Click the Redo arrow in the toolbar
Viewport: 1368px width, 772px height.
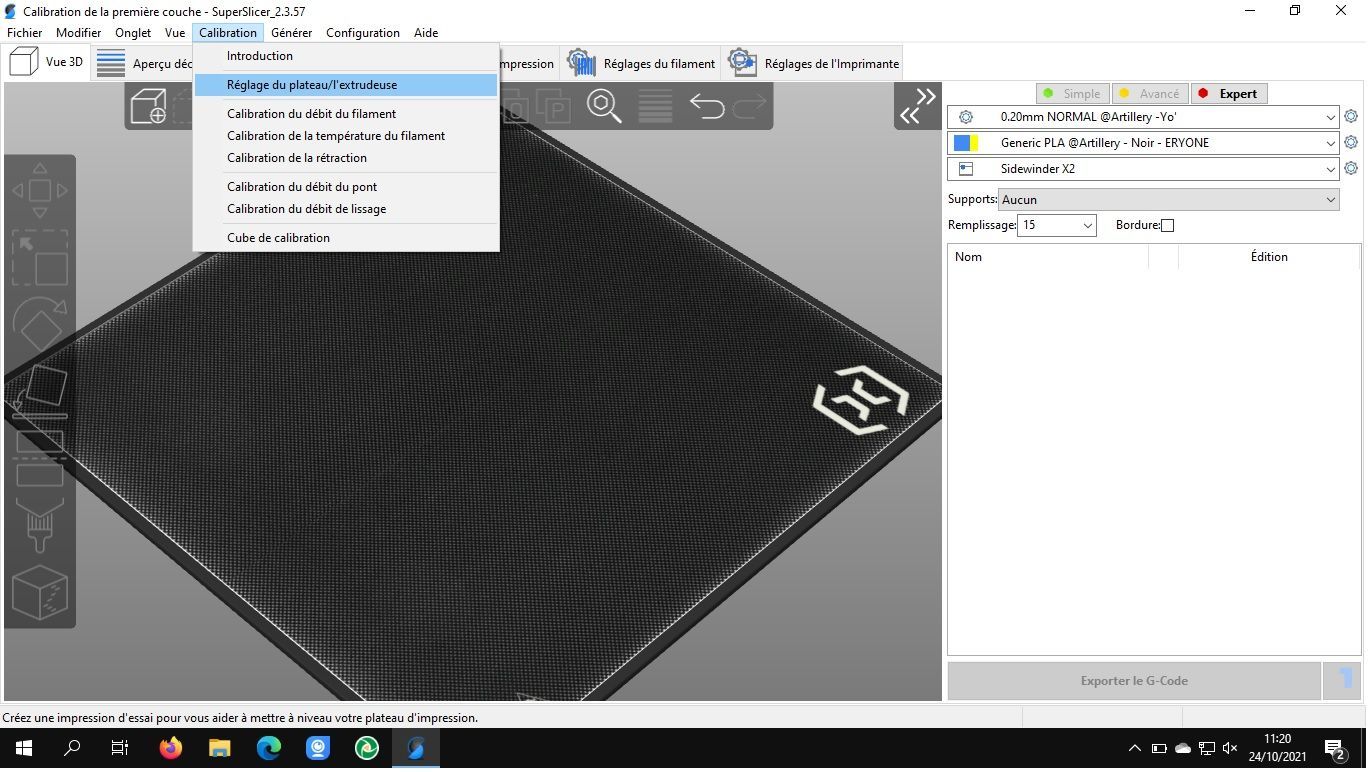point(749,105)
